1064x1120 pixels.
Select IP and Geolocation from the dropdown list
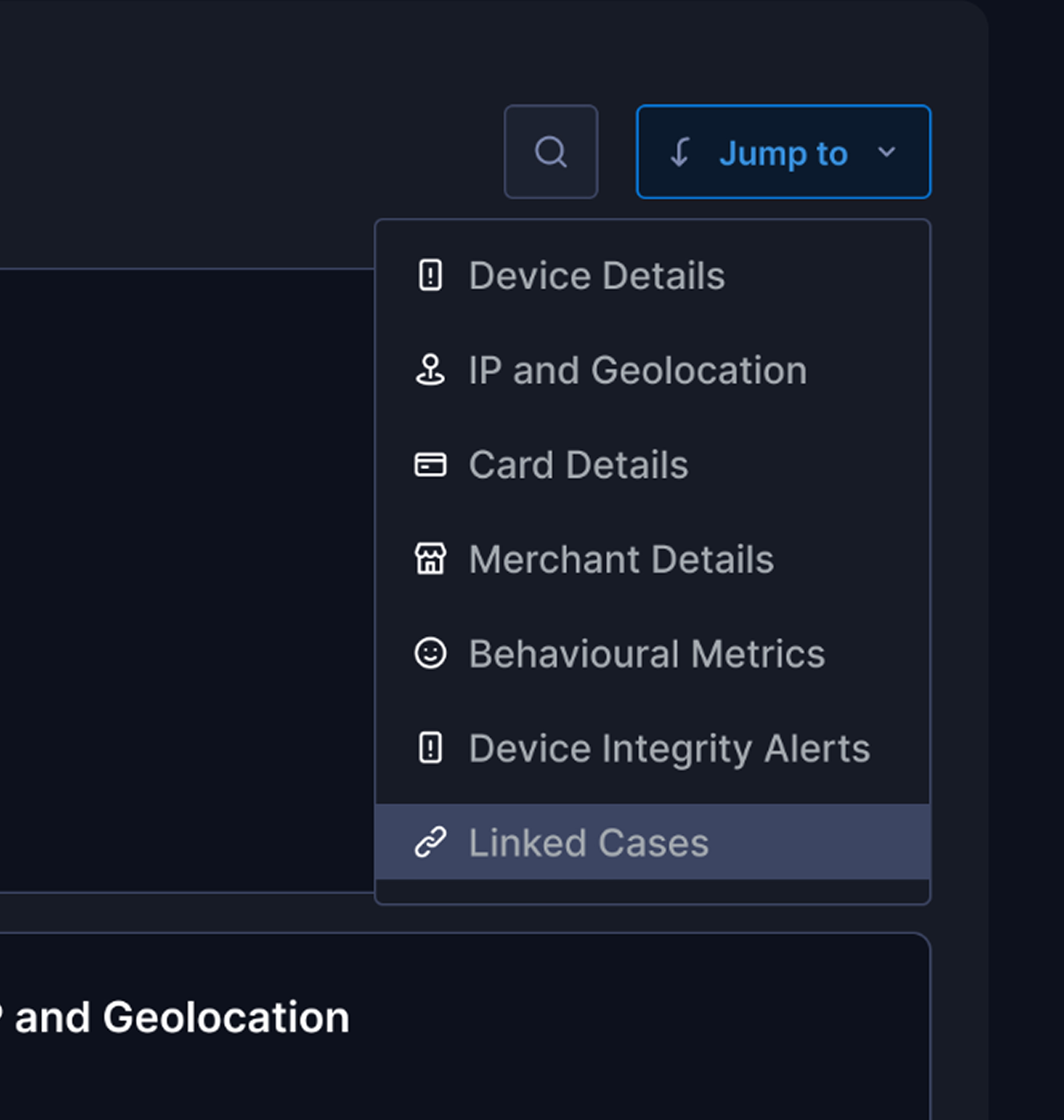(638, 370)
